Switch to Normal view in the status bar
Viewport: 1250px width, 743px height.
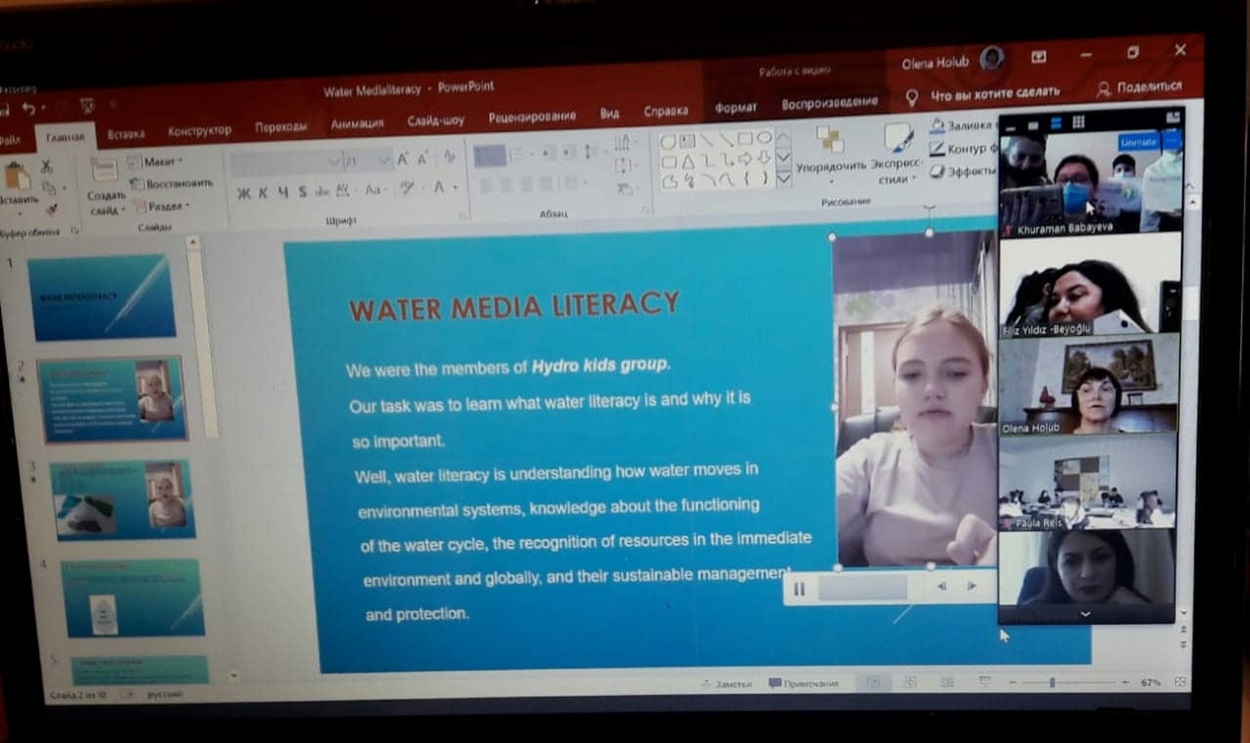coord(873,682)
